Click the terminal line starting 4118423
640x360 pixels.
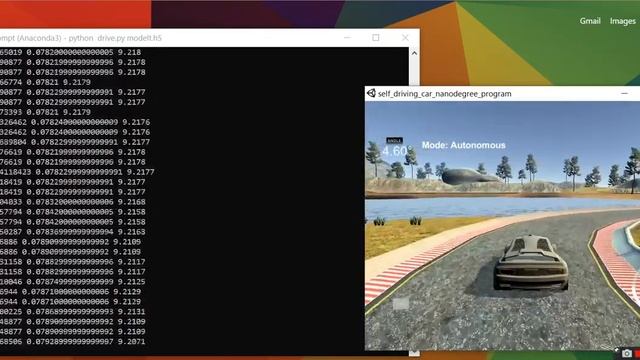click(77, 172)
